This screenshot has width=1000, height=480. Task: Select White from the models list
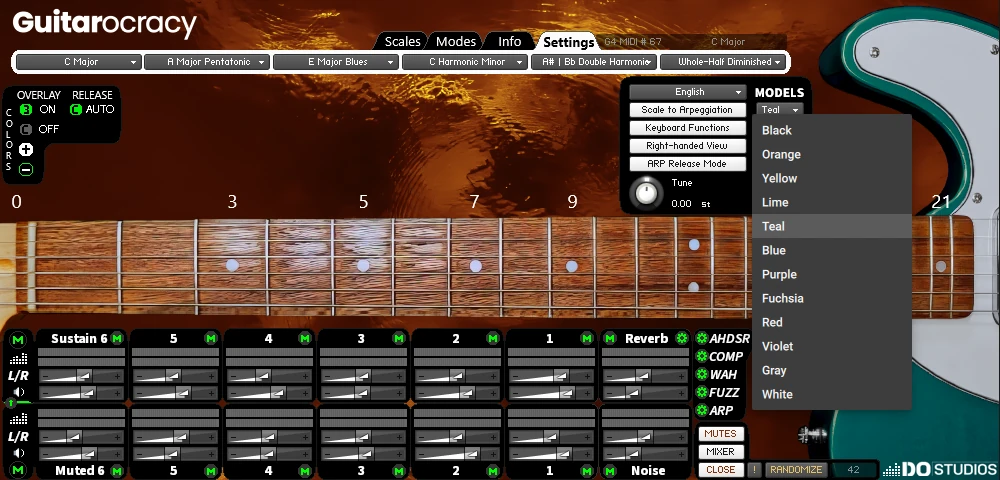[x=832, y=394]
